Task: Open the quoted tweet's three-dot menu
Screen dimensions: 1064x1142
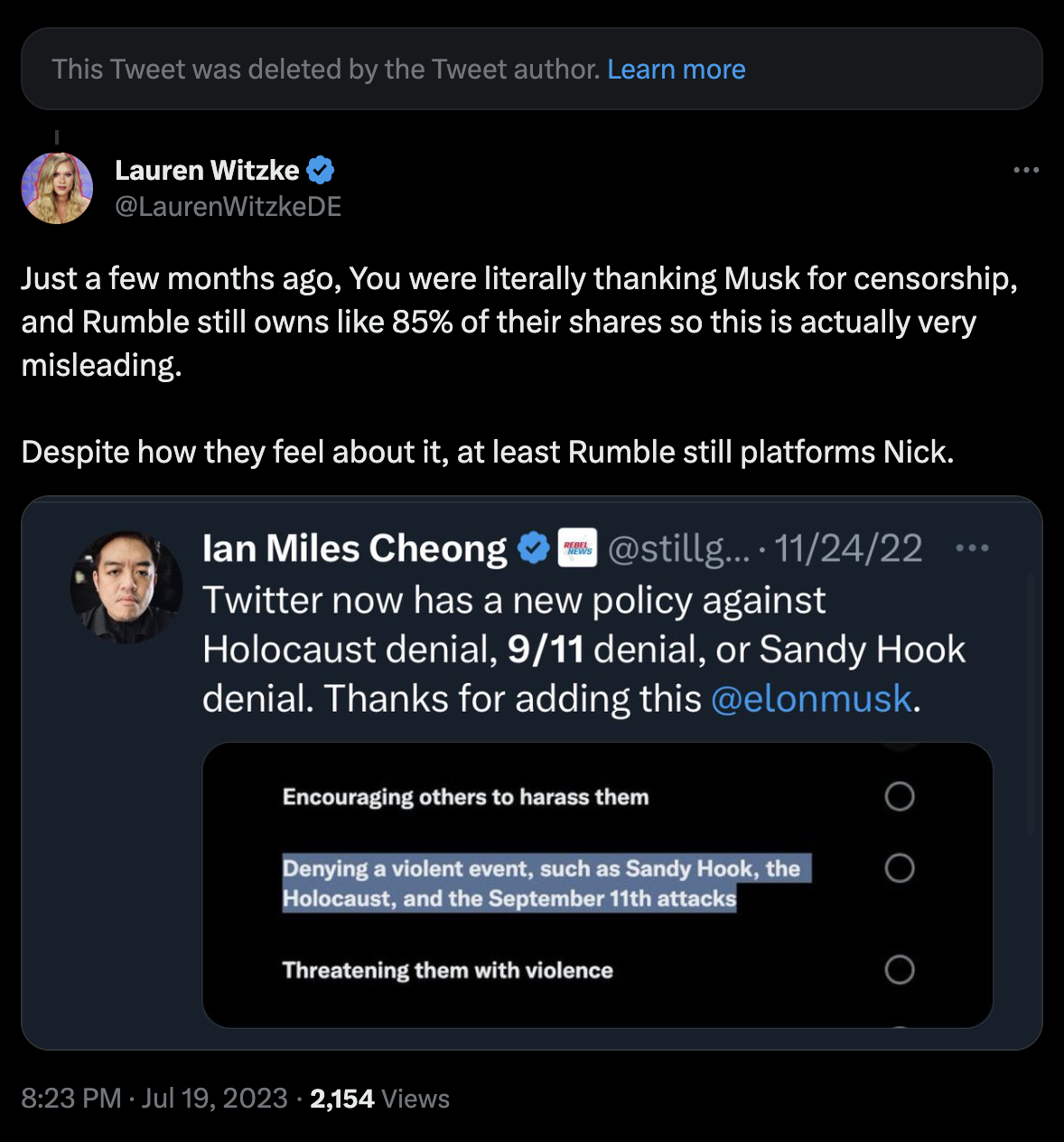Action: (972, 548)
